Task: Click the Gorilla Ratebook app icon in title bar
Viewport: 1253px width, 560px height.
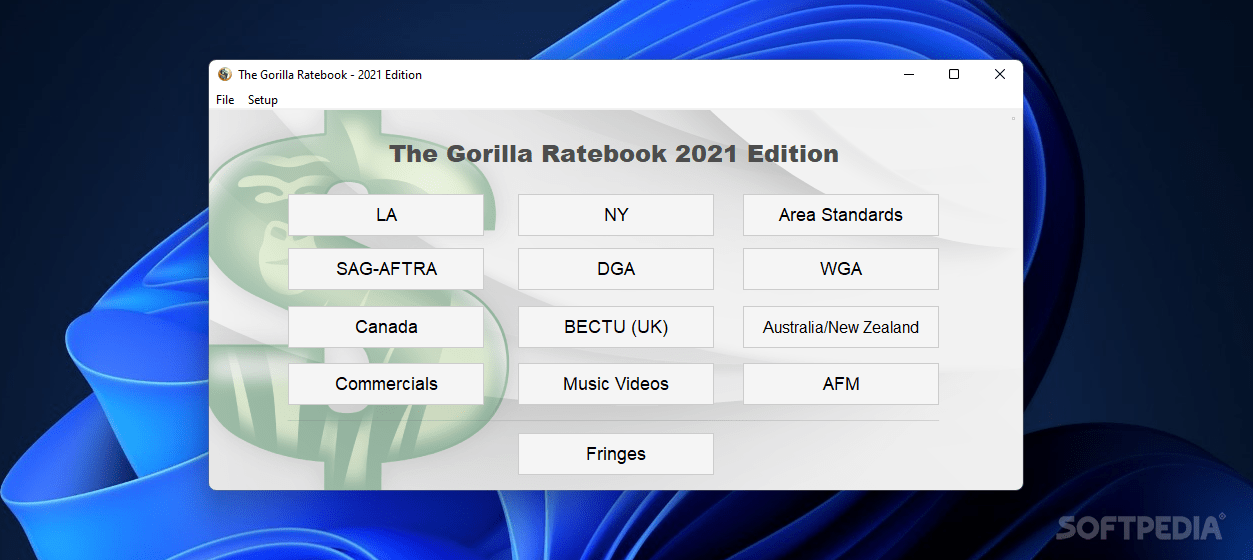Action: (x=225, y=74)
